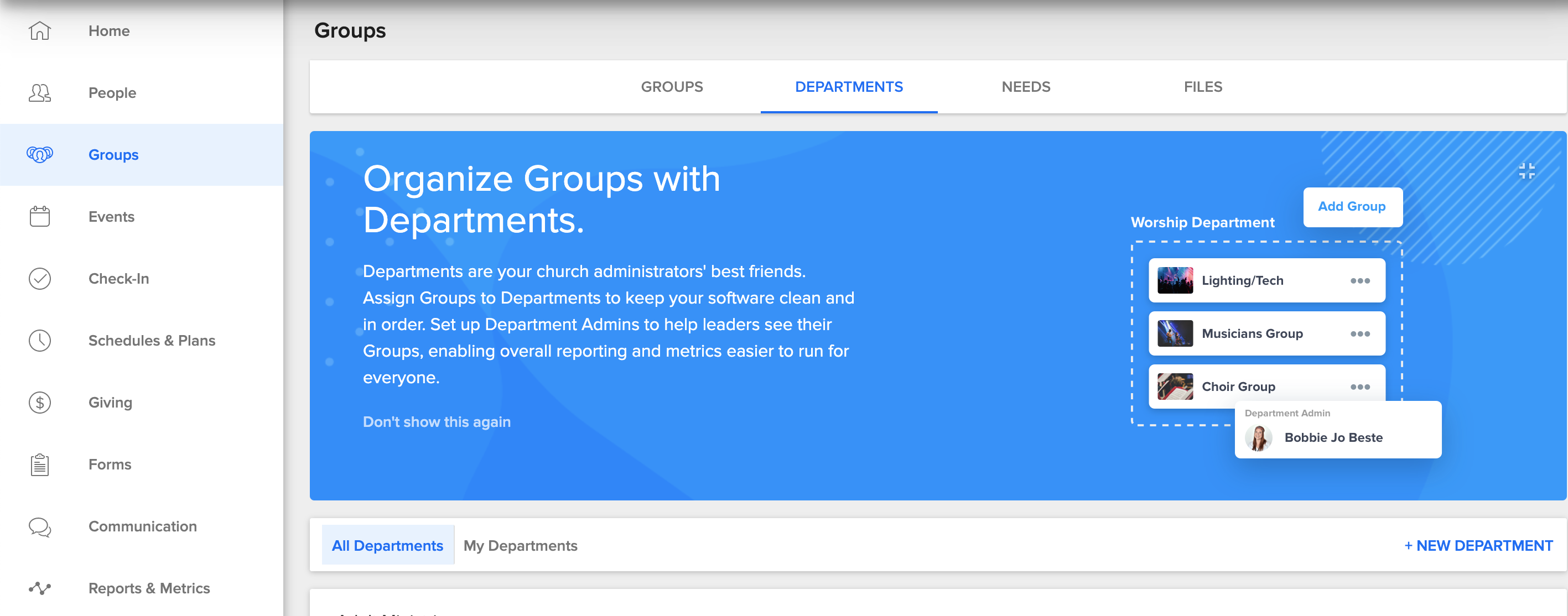Screen dimensions: 1568x616
Task: Click + NEW DEPARTMENT link
Action: coord(1478,545)
